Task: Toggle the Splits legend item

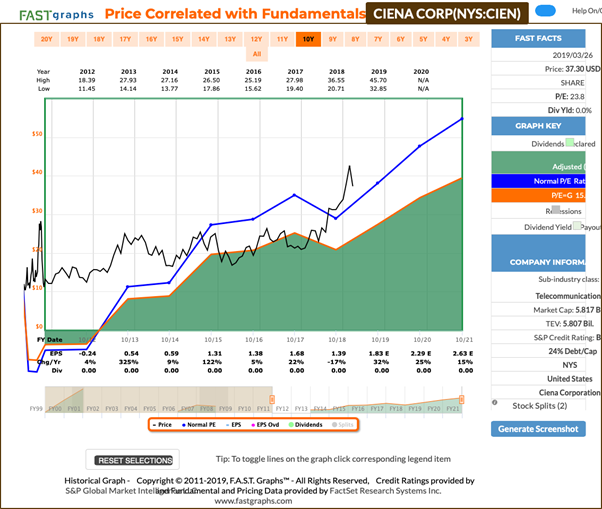Action: coord(342,425)
